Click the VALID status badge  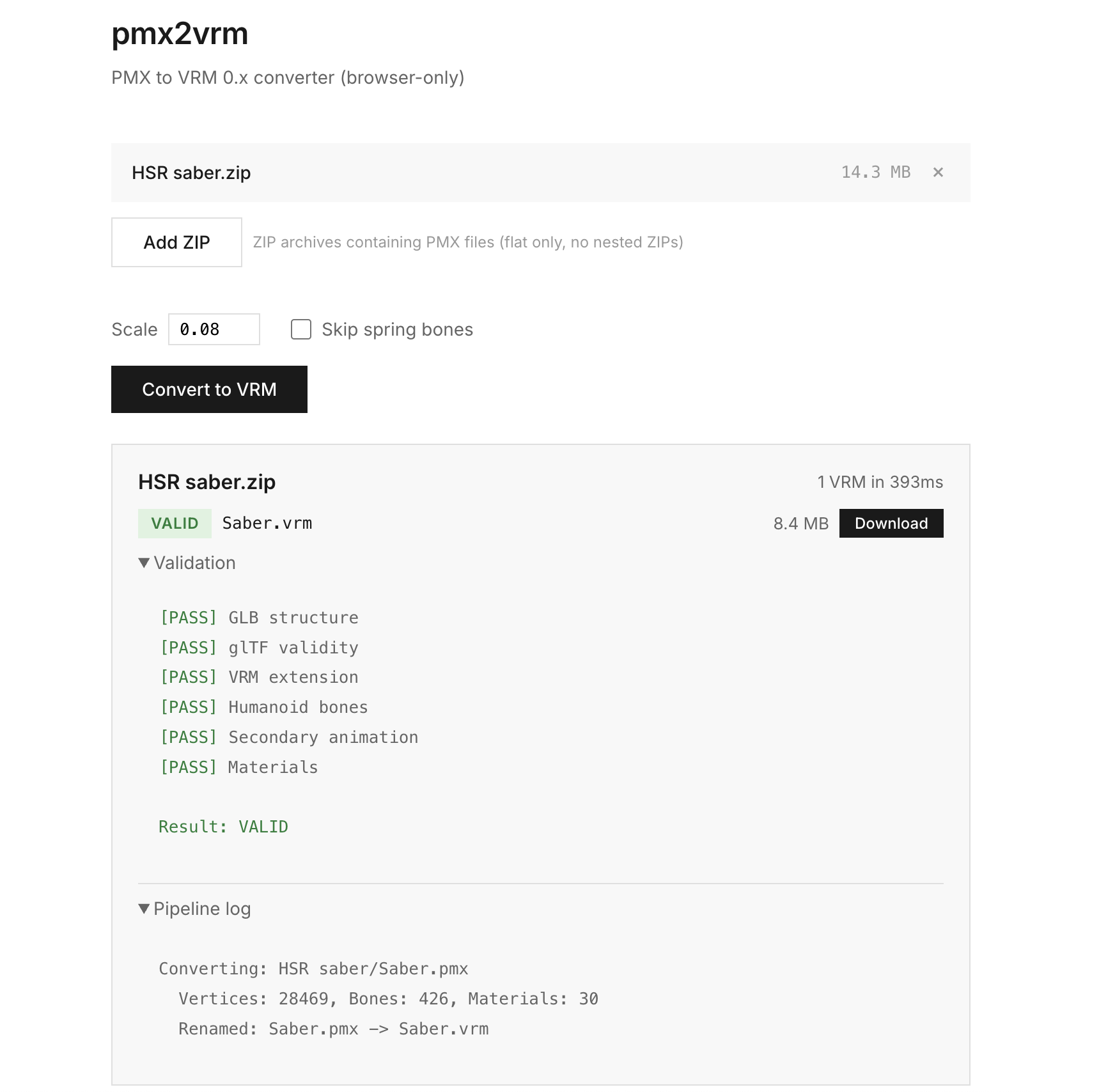(175, 523)
